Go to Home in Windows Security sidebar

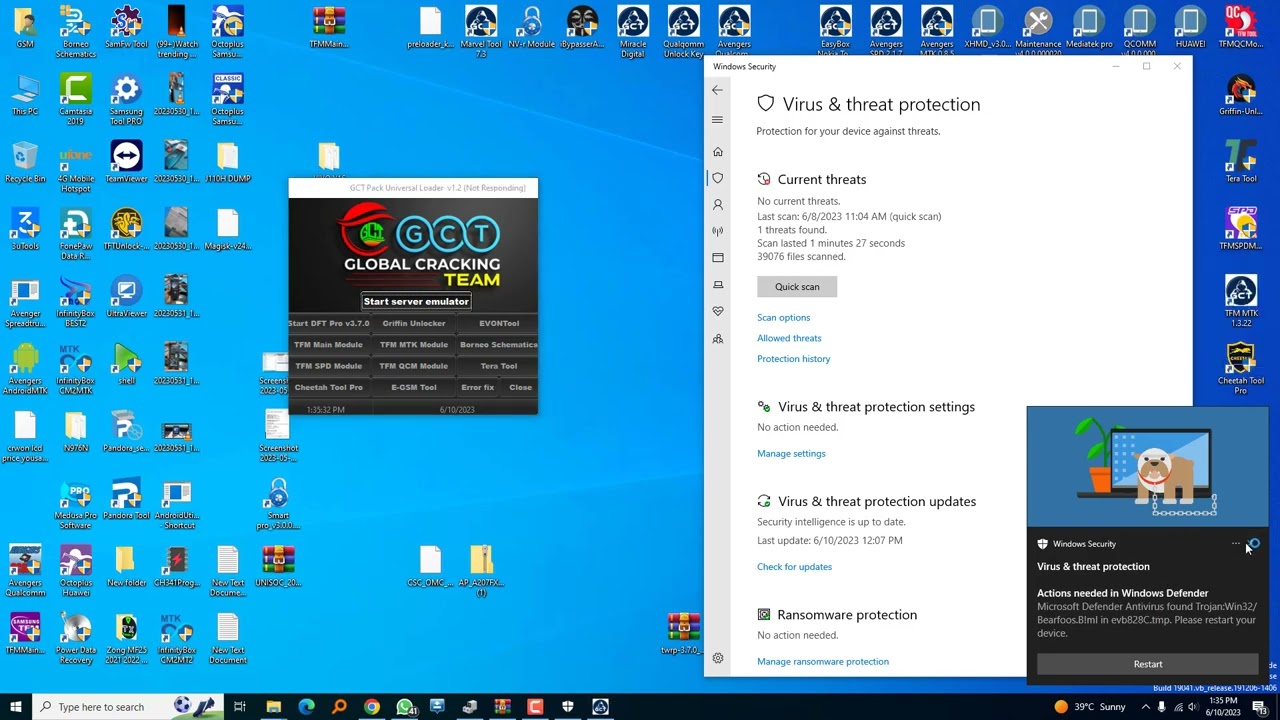click(x=717, y=152)
